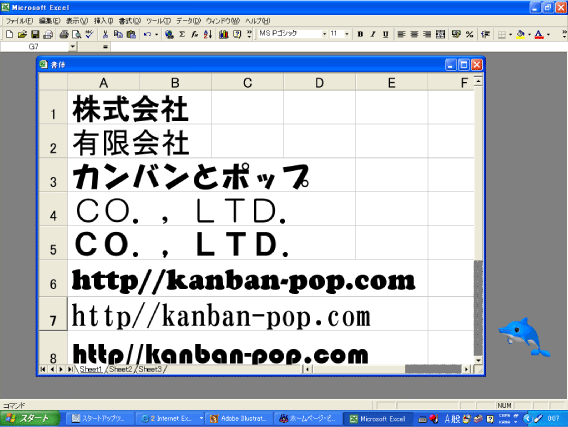Open the ヘルプ(H) menu
Viewport: 568px width, 427px height.
pyautogui.click(x=258, y=21)
